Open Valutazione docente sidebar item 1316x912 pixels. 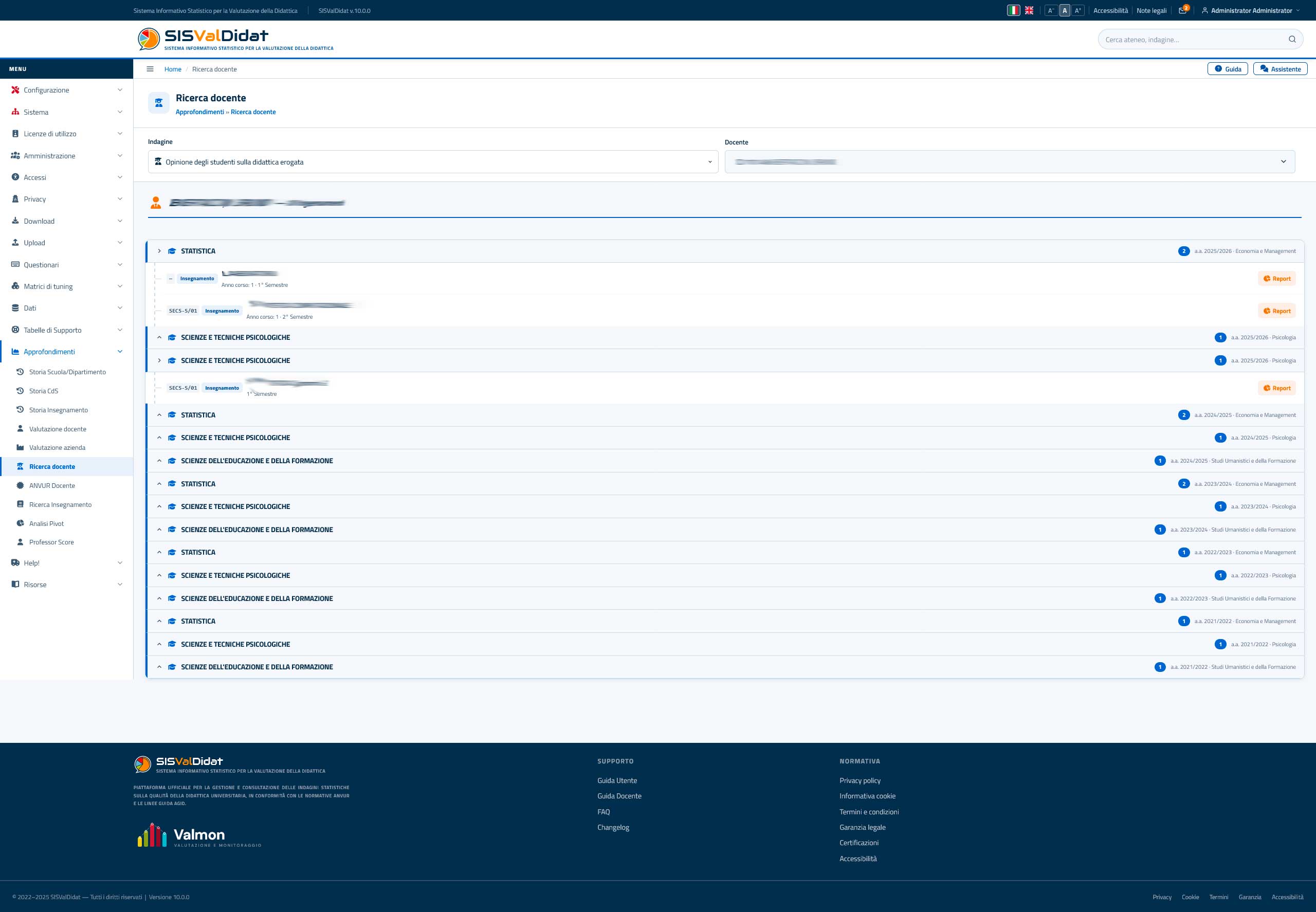coord(67,429)
